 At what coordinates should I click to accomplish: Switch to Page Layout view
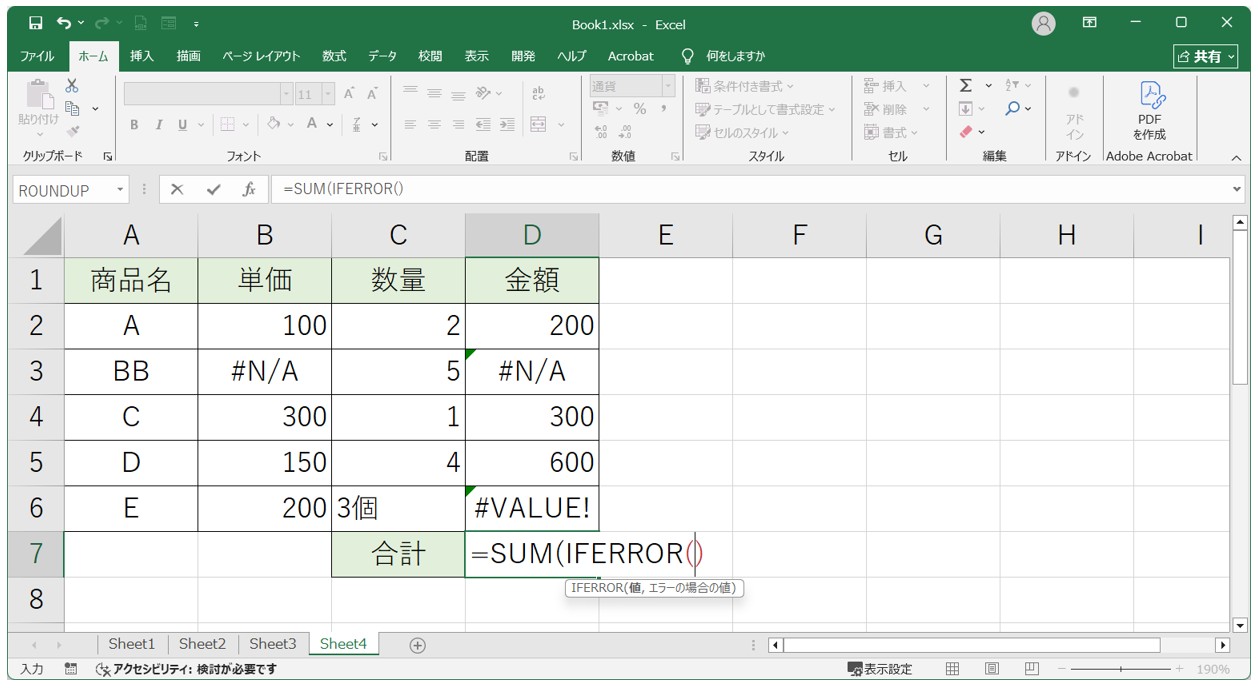point(991,669)
